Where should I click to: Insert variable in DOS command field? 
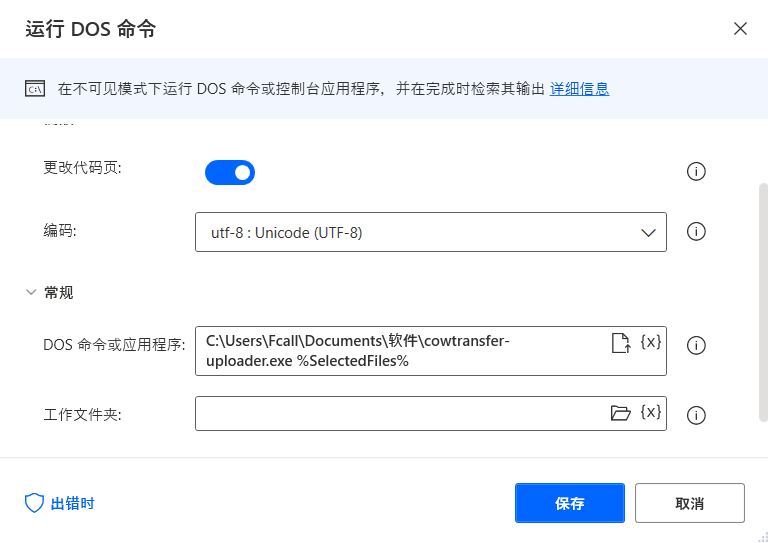pyautogui.click(x=651, y=342)
